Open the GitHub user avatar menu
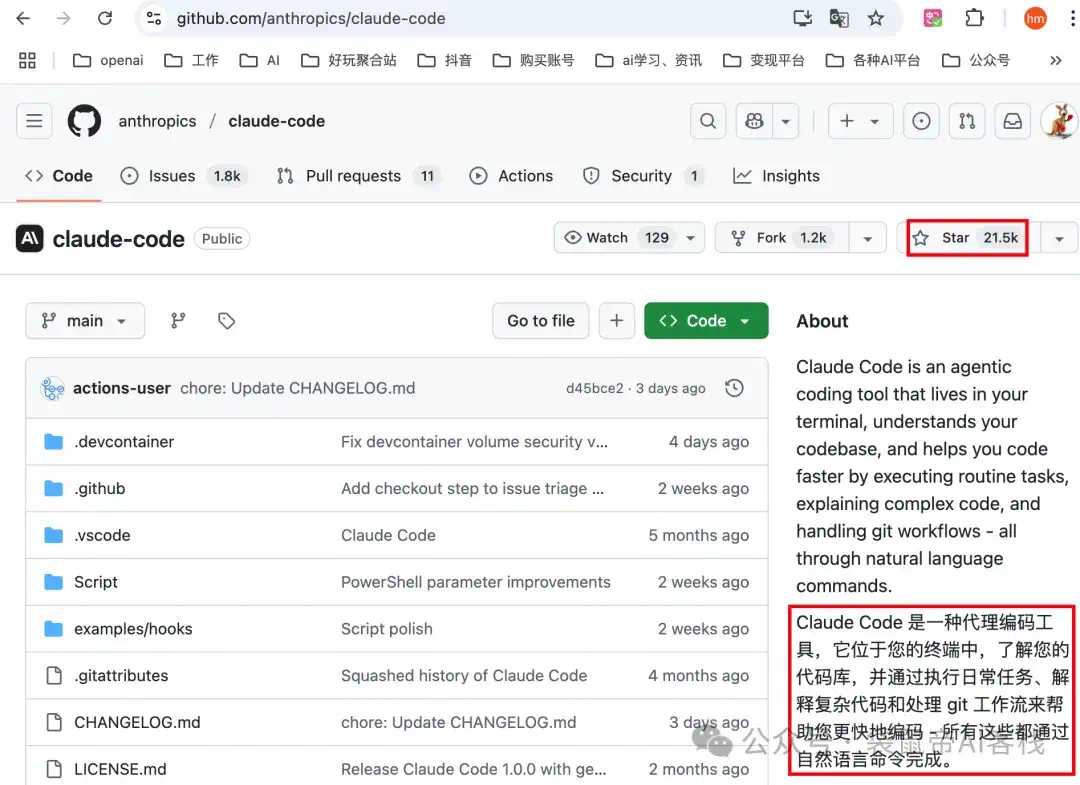Screen dimensions: 1080x785 click(x=1059, y=121)
